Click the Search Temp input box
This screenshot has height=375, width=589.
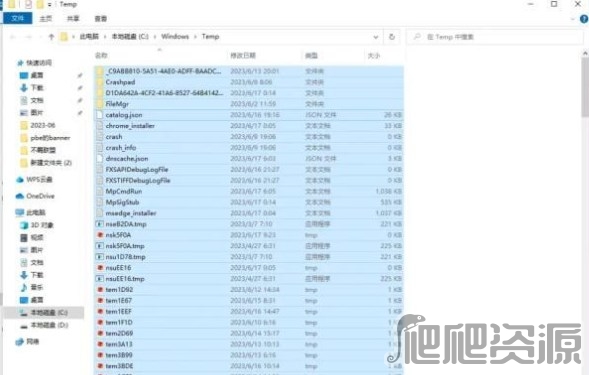495,37
